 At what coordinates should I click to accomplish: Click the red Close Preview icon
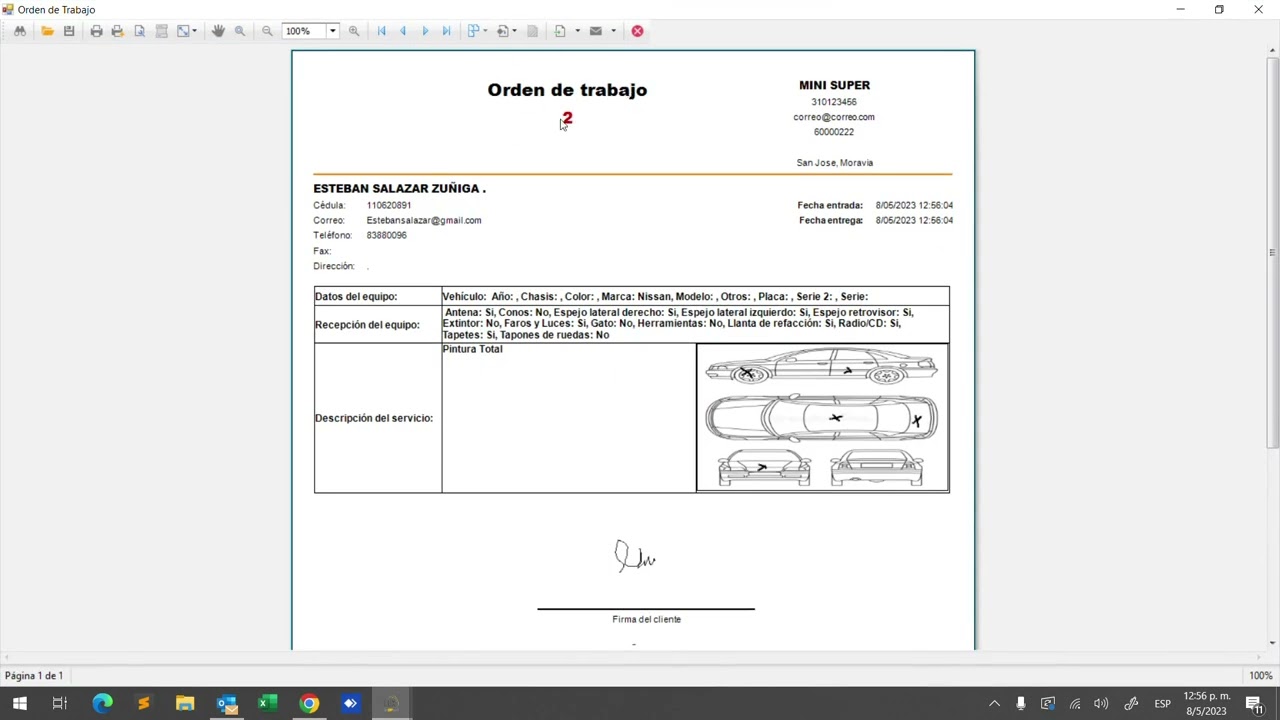click(637, 31)
